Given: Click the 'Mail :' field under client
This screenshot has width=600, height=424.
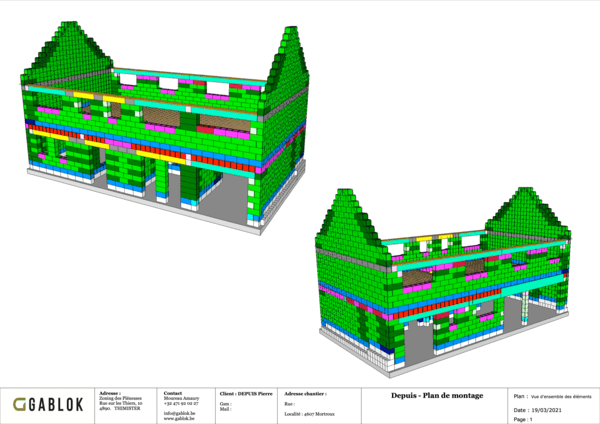Looking at the screenshot, I should pyautogui.click(x=226, y=410).
